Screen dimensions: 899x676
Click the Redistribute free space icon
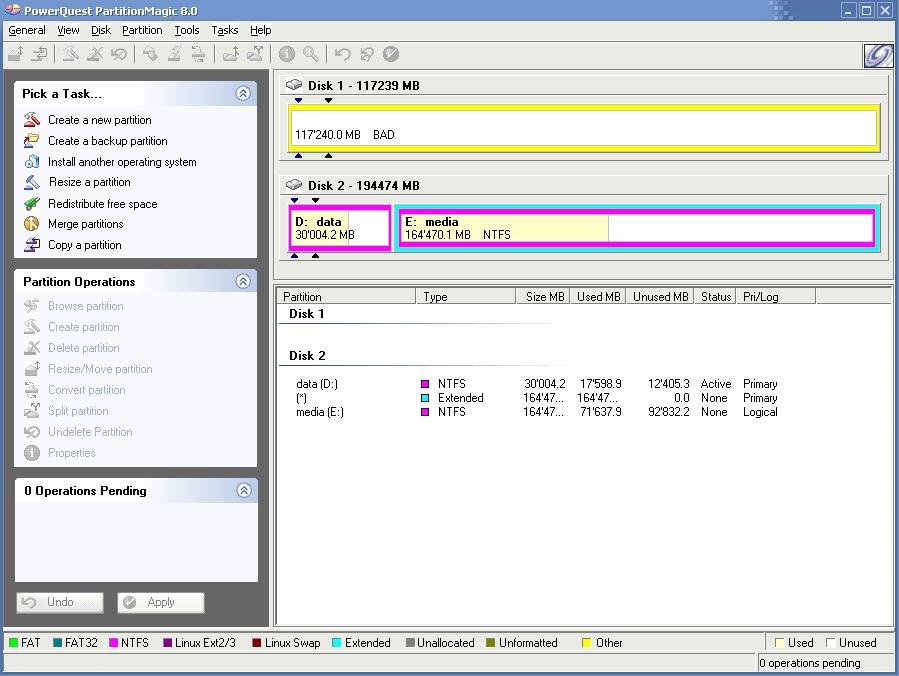pyautogui.click(x=32, y=204)
